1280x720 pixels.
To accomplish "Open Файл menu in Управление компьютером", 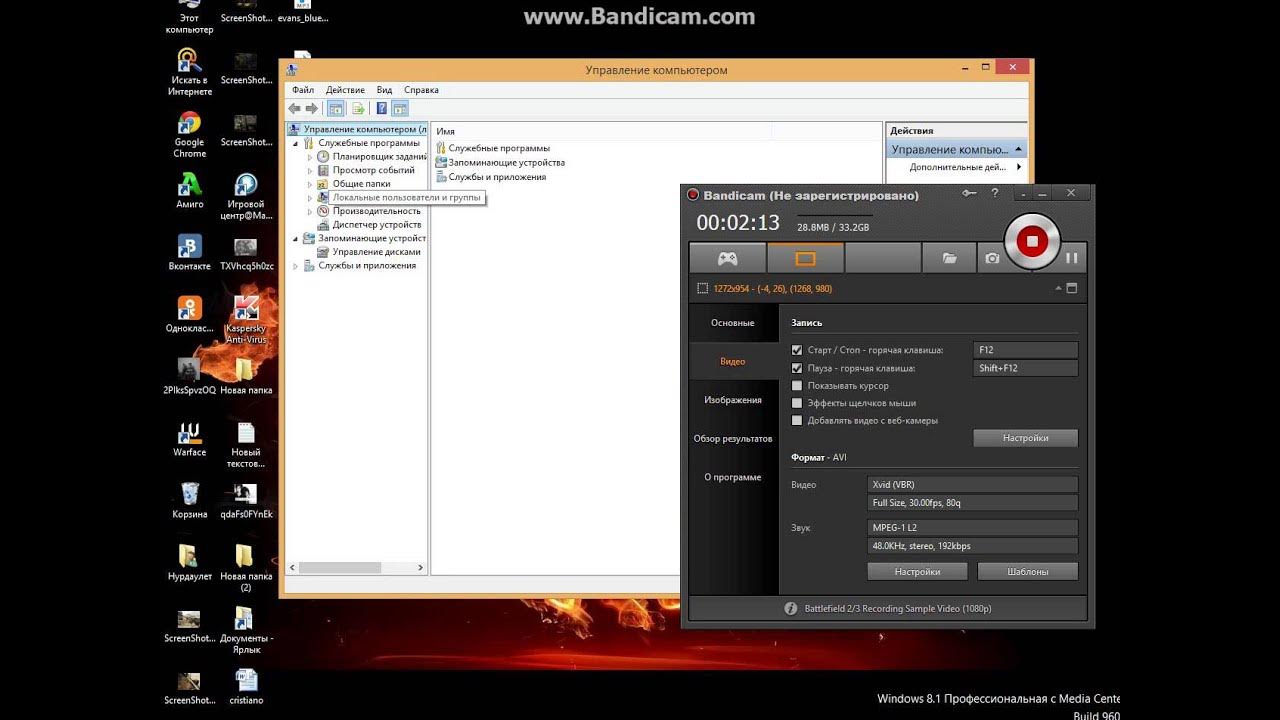I will [x=303, y=90].
